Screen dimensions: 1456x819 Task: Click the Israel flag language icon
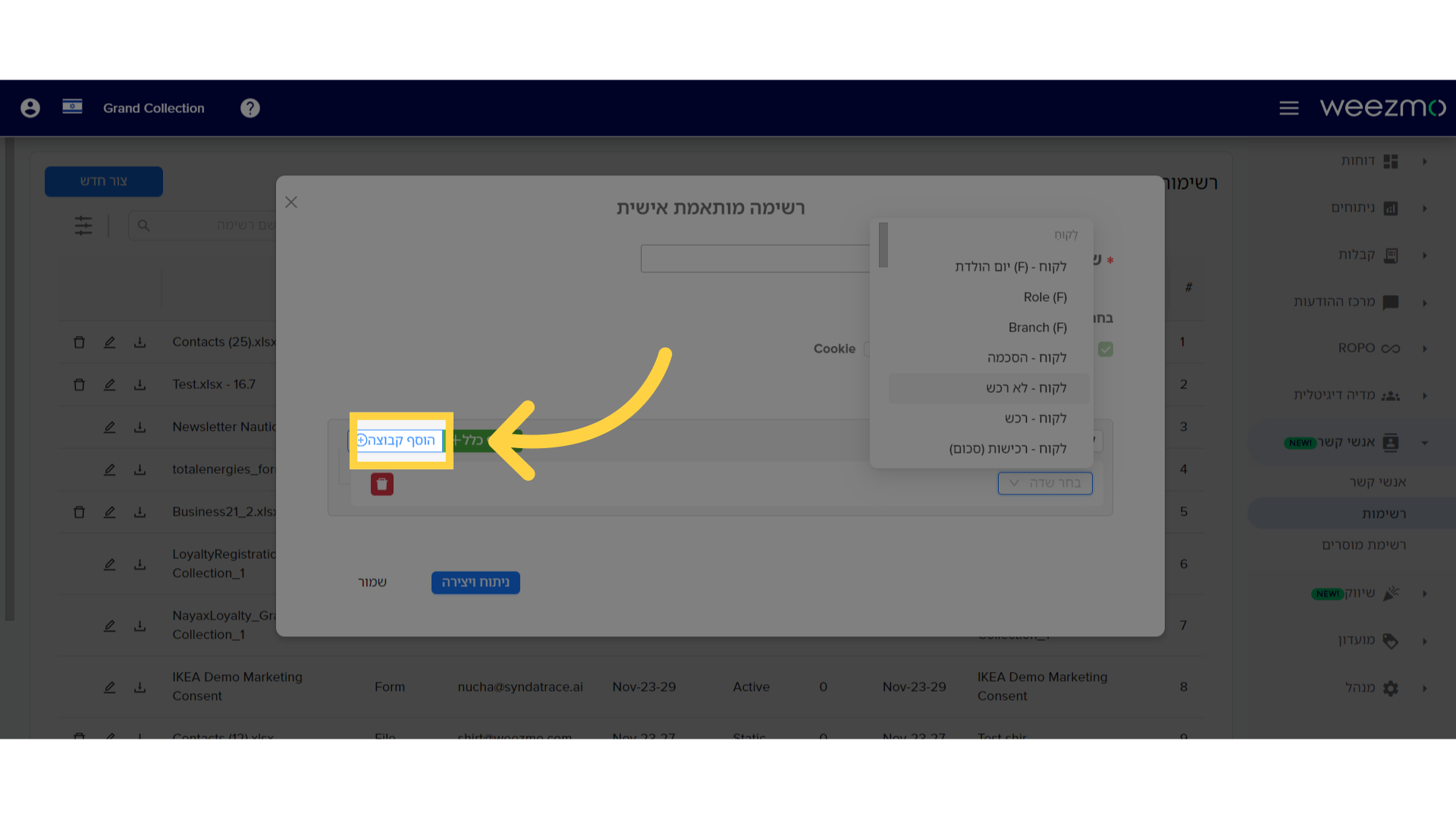click(x=72, y=107)
